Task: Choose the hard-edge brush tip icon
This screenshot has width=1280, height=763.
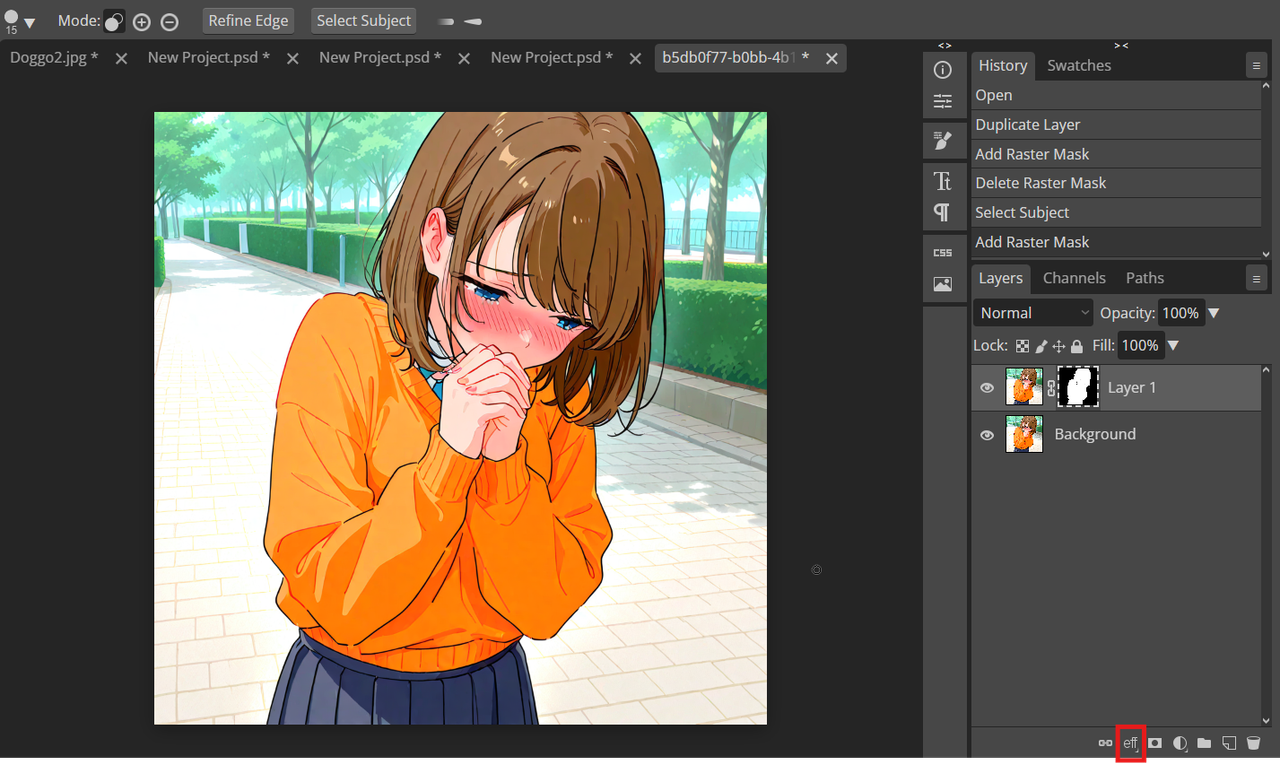Action: point(446,21)
